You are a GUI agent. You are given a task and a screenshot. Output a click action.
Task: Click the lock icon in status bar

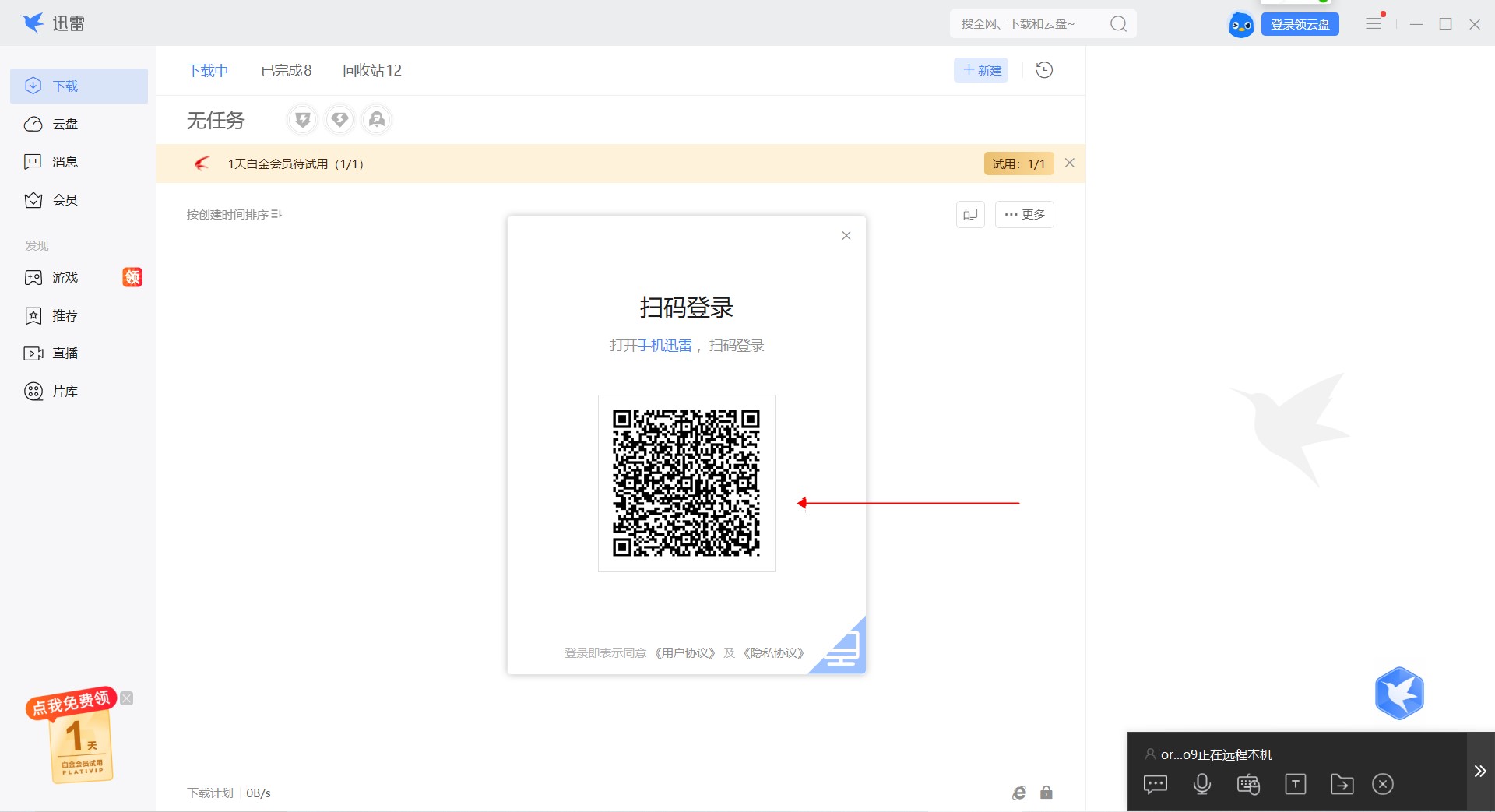[1046, 793]
